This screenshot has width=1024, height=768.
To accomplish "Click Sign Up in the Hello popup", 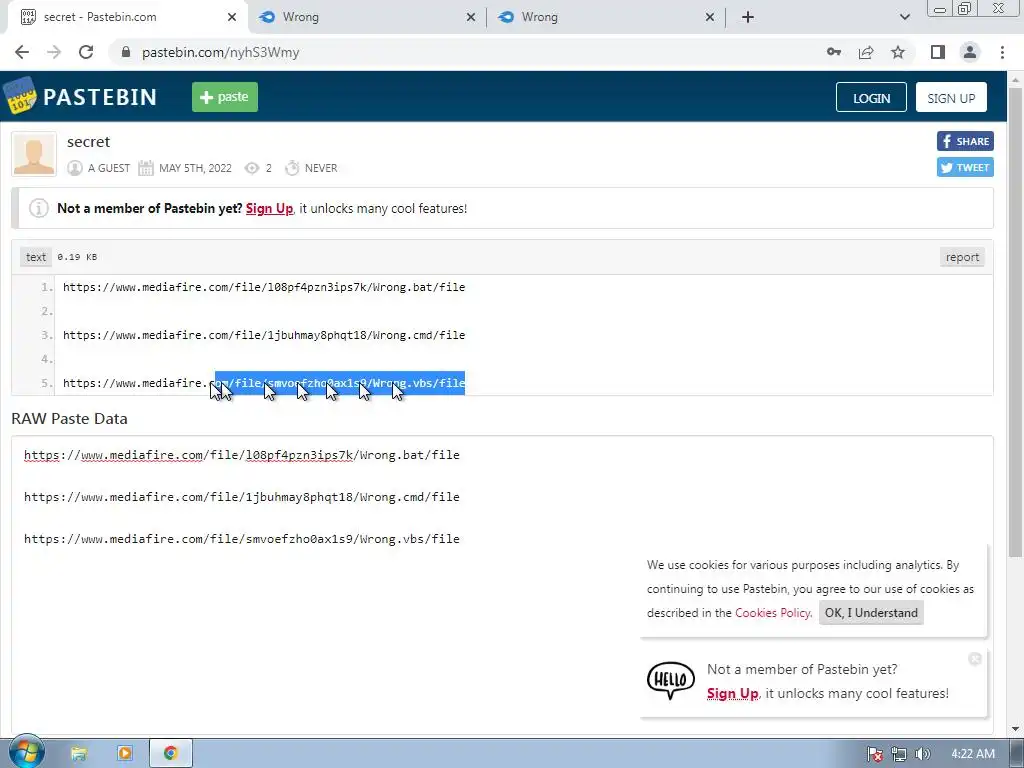I will 732,694.
